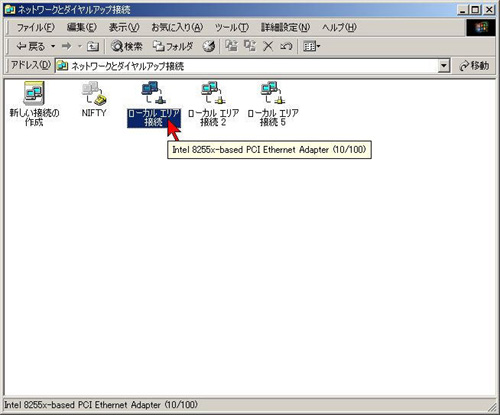Select ローカル エリア接続 2 icon

[213, 93]
